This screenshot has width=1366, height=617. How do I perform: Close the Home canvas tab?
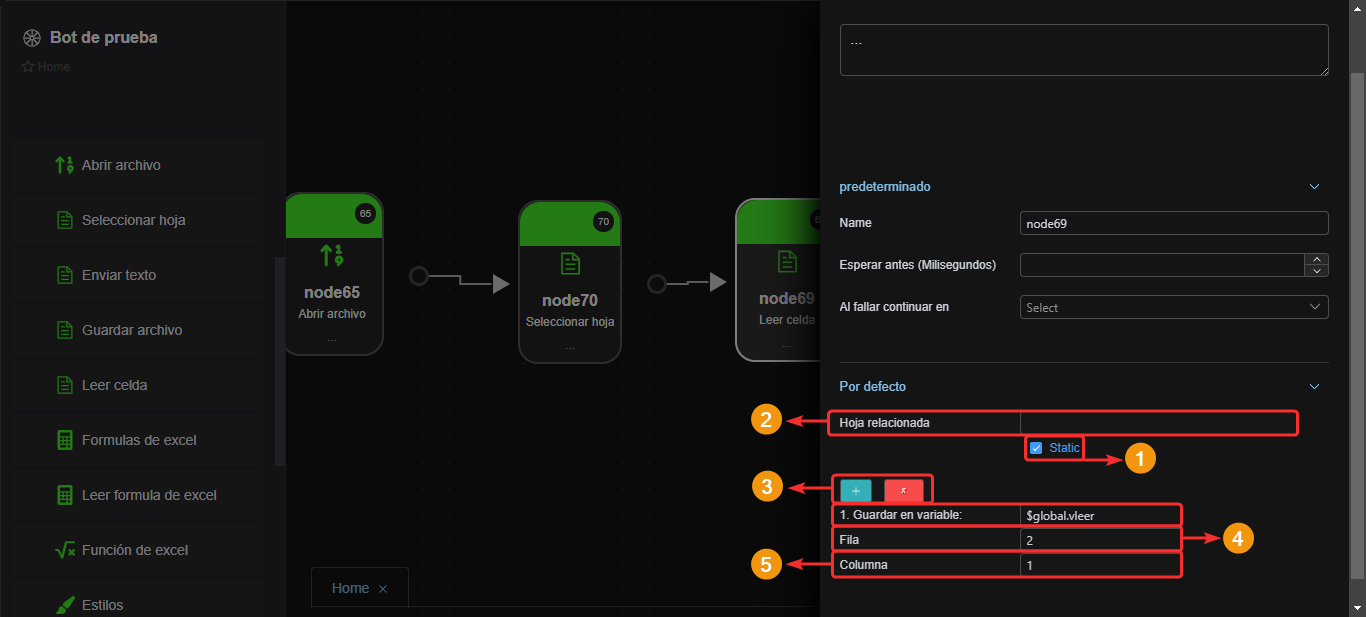click(383, 589)
